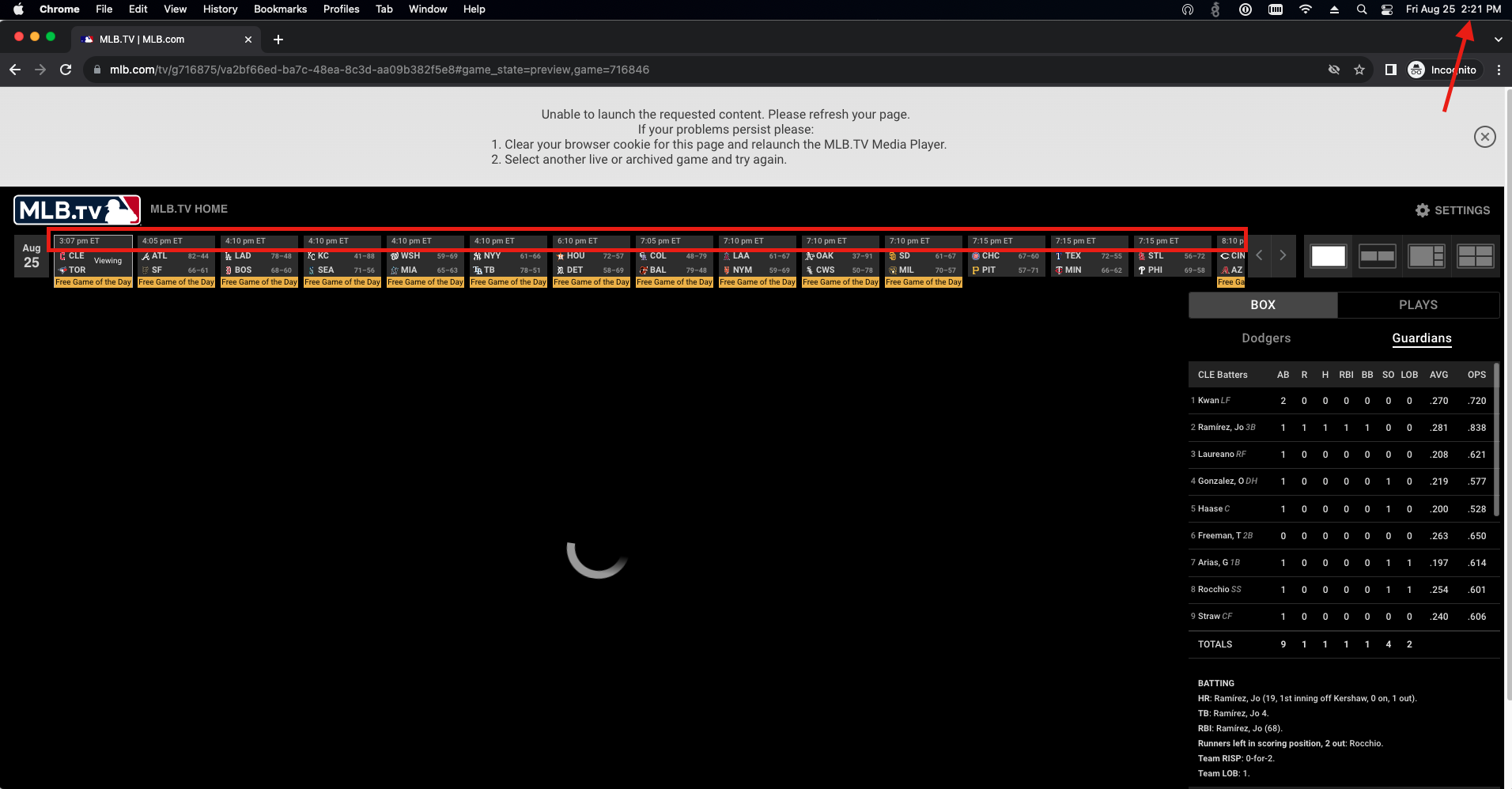Viewport: 1512px width, 789px height.
Task: Select the STL vs PHI game
Action: point(1173,256)
